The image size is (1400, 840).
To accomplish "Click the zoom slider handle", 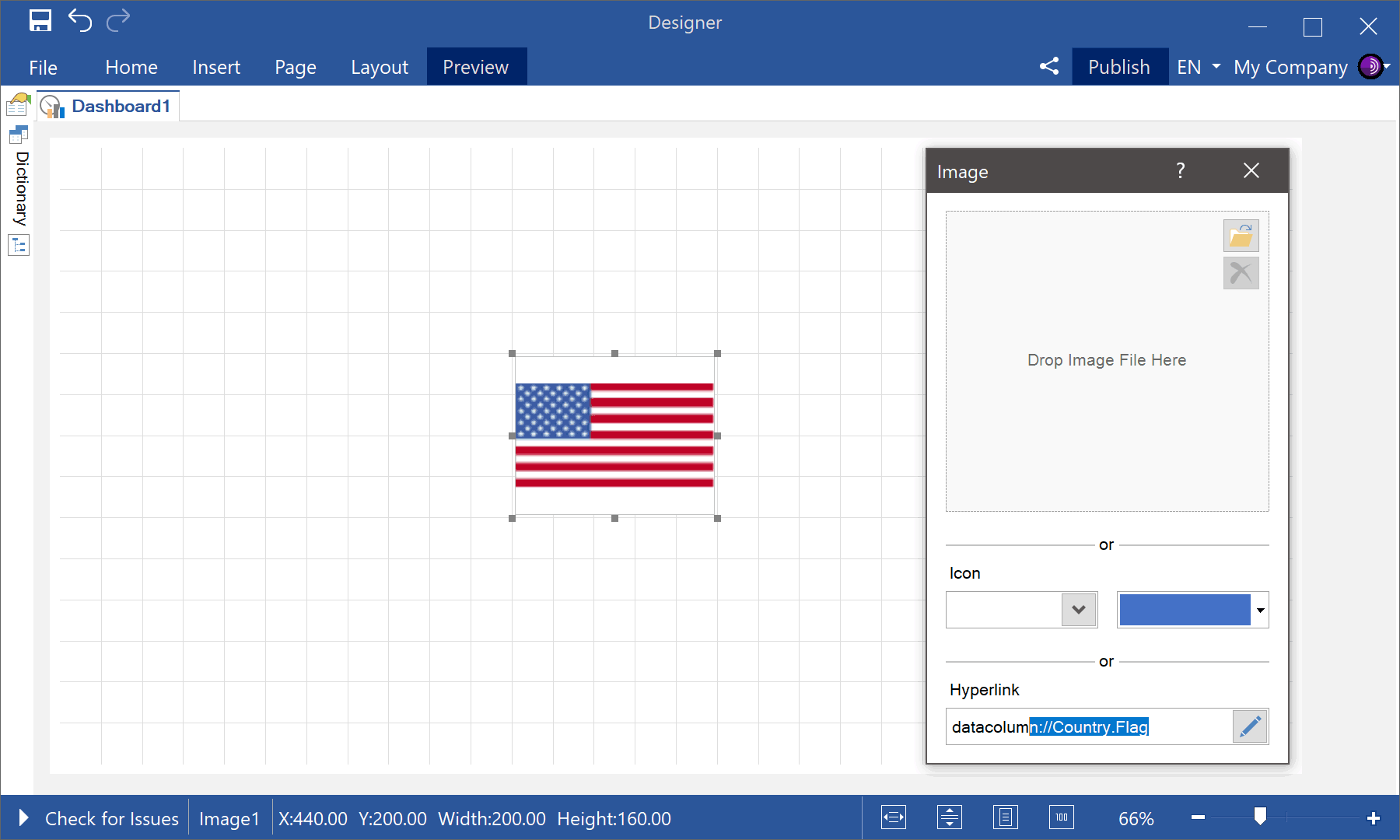I will (x=1260, y=816).
